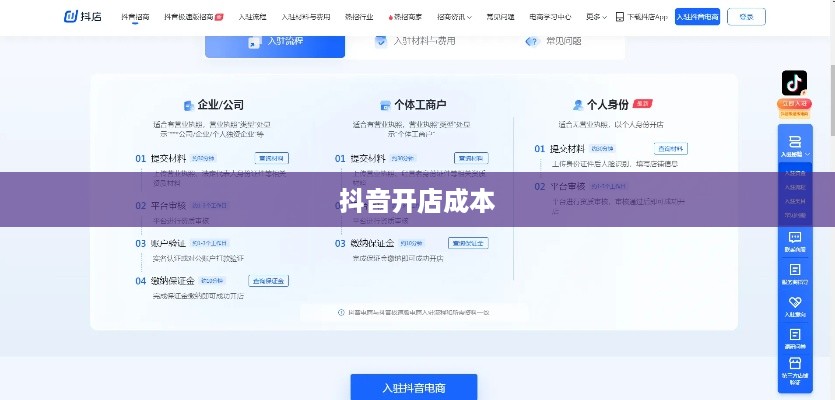This screenshot has width=835, height=400.
Task: Open 电商学习中心 in top navigation
Action: coord(550,17)
